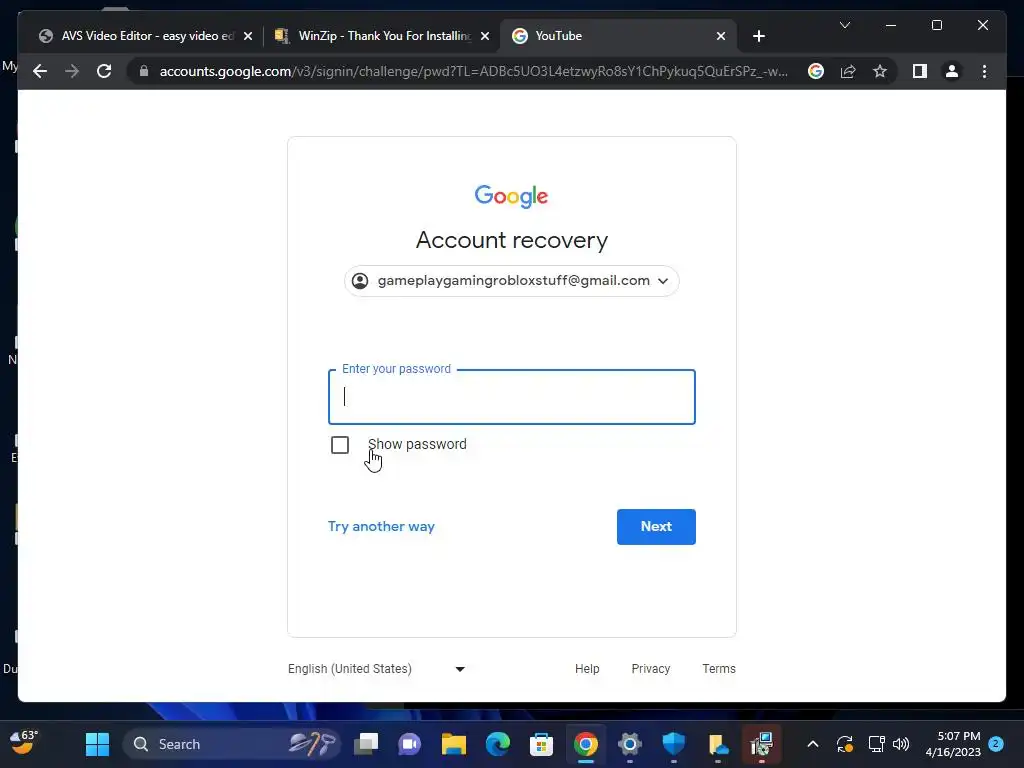Focus the Enter your password field

[511, 397]
